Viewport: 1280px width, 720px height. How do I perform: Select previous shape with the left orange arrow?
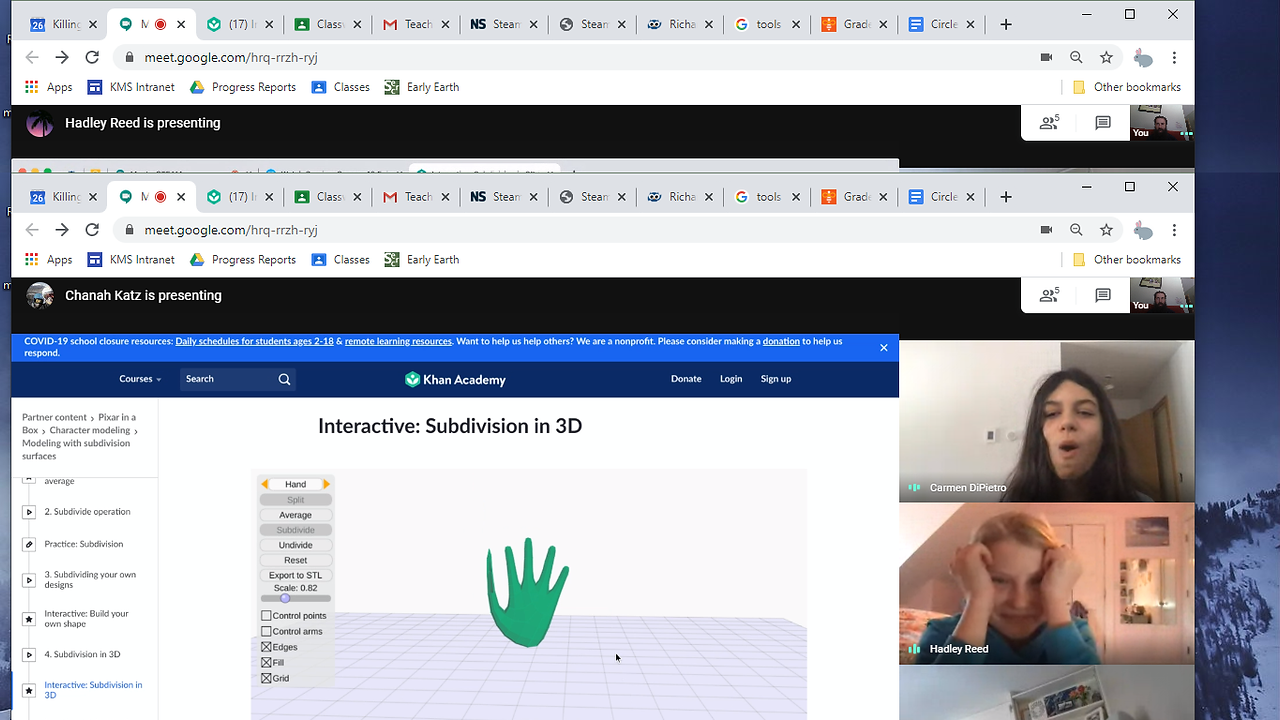(265, 484)
